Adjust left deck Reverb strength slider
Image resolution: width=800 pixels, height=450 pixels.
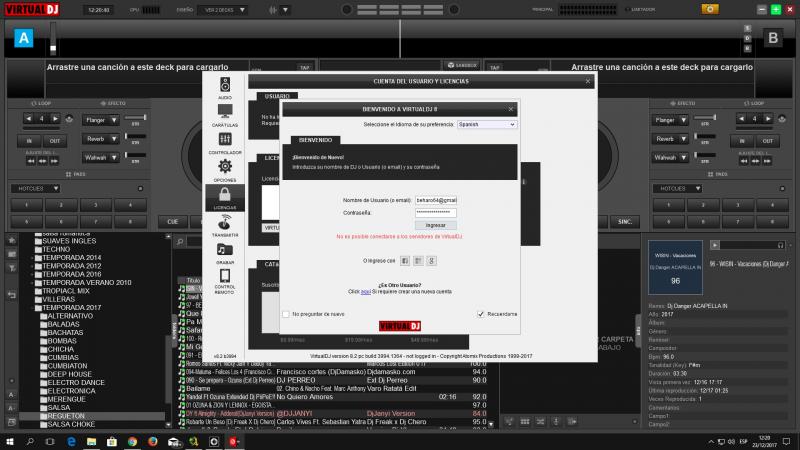click(x=136, y=136)
